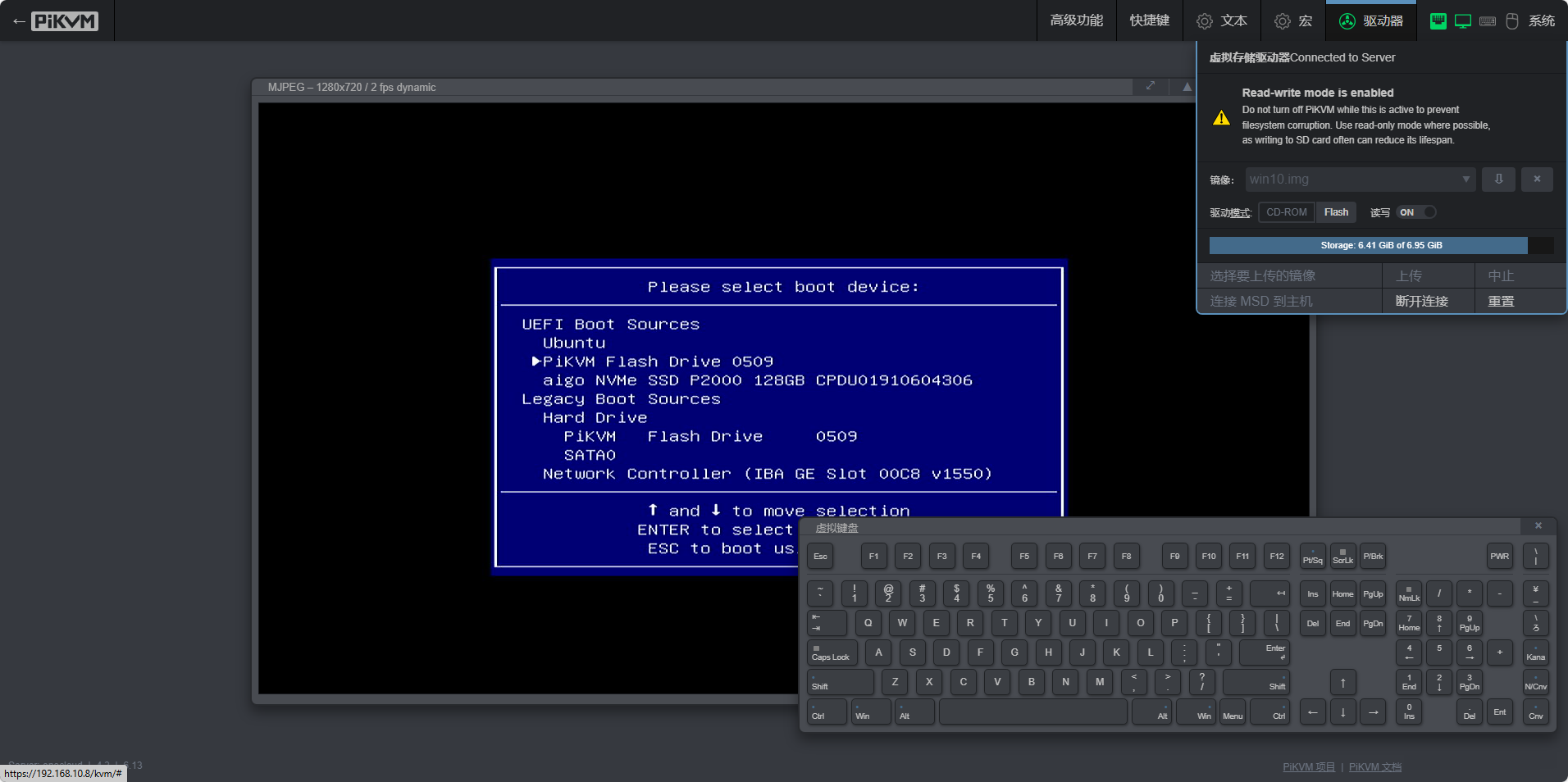Image resolution: width=1568 pixels, height=782 pixels.
Task: Click the storage usage progress bar
Action: click(x=1381, y=245)
